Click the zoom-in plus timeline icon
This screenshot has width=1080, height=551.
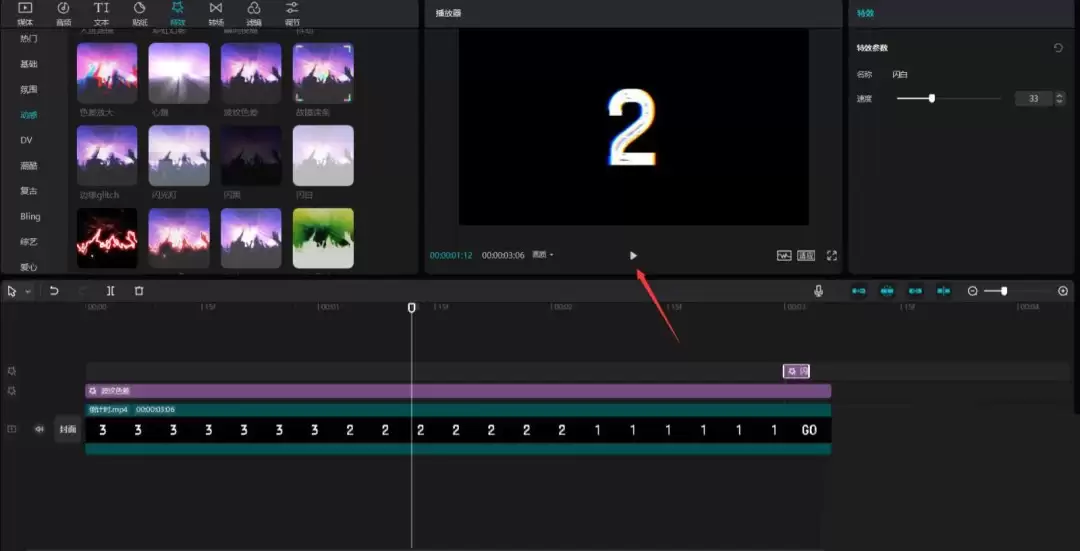click(1063, 291)
